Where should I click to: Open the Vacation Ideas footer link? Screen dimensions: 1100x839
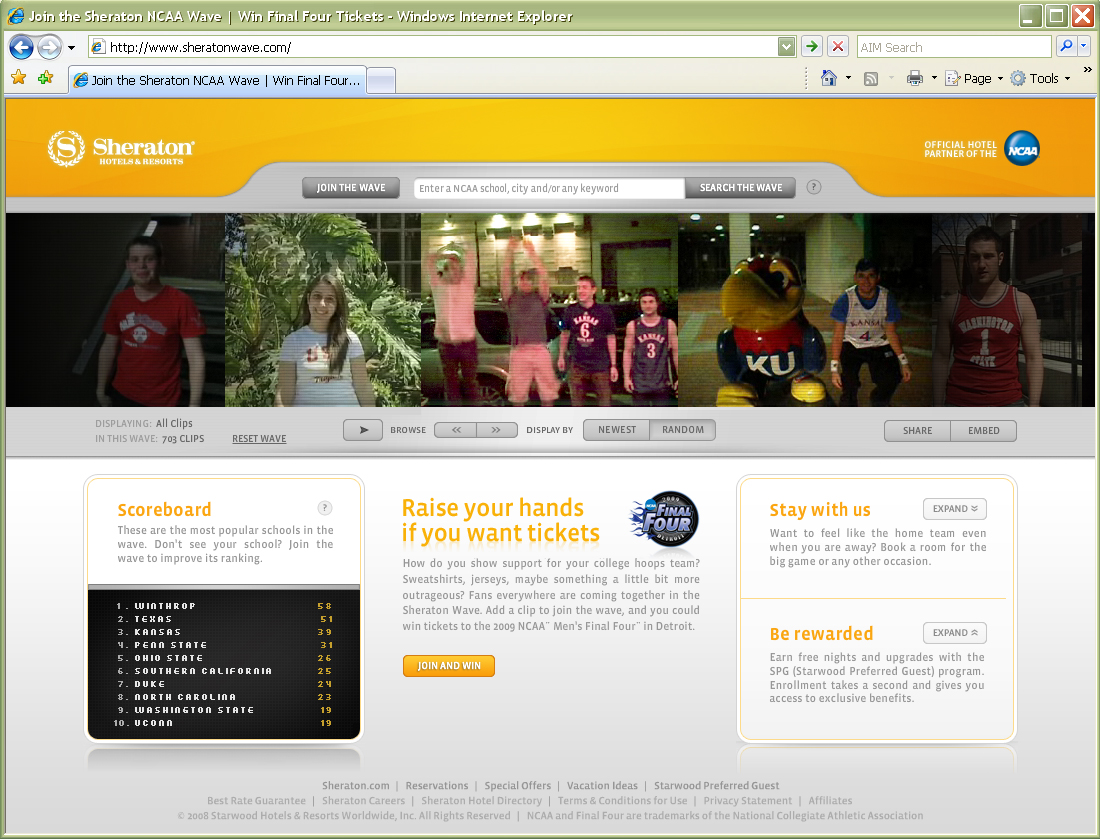pyautogui.click(x=602, y=786)
